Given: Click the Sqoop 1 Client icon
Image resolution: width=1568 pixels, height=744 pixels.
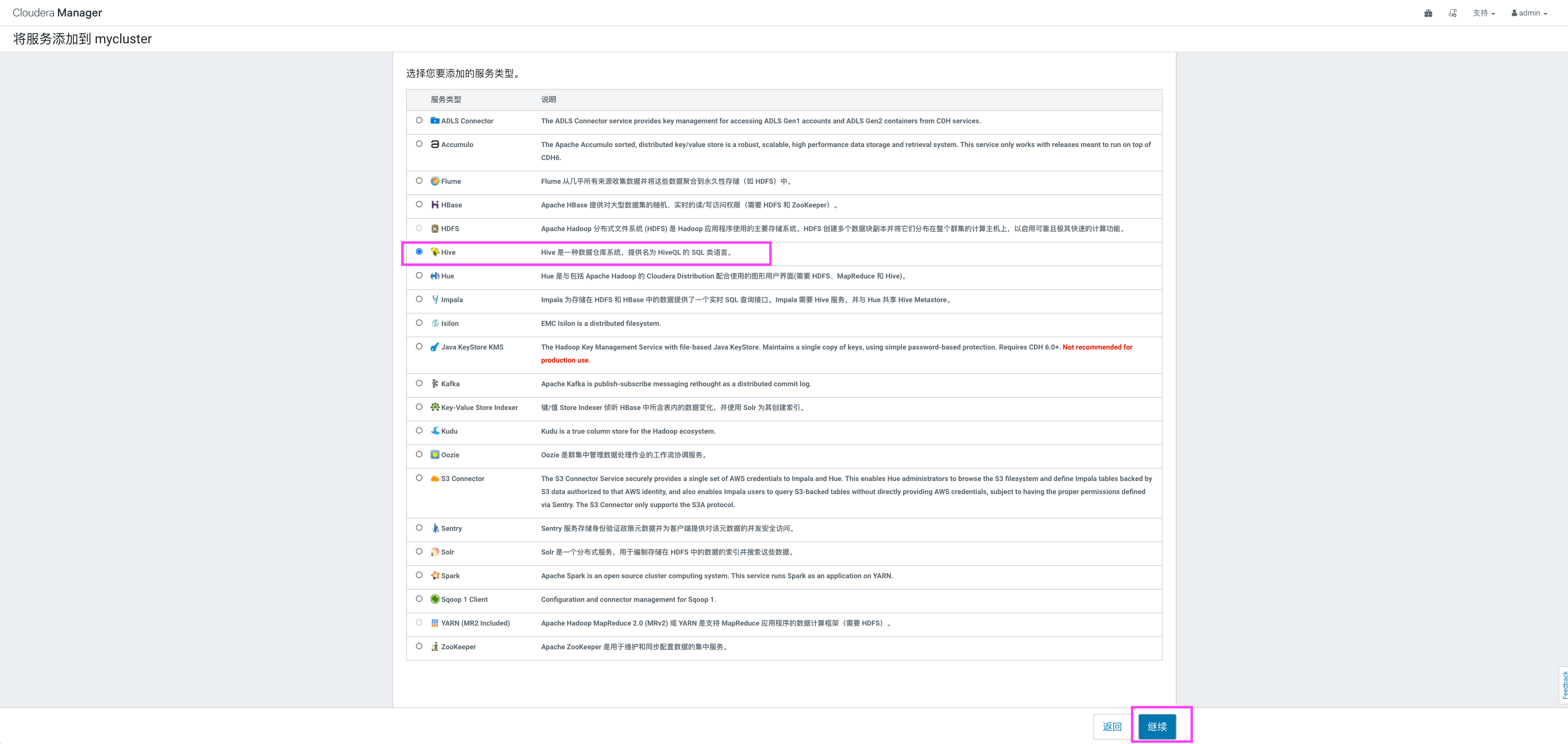Looking at the screenshot, I should [435, 599].
